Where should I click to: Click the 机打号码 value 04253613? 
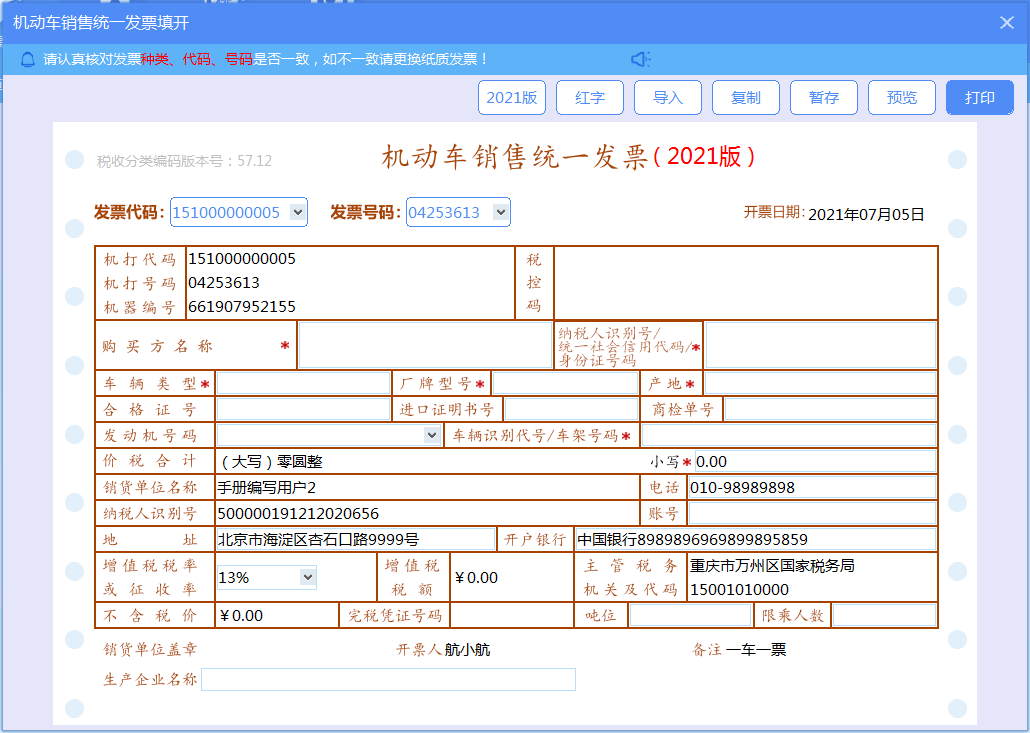click(x=224, y=283)
